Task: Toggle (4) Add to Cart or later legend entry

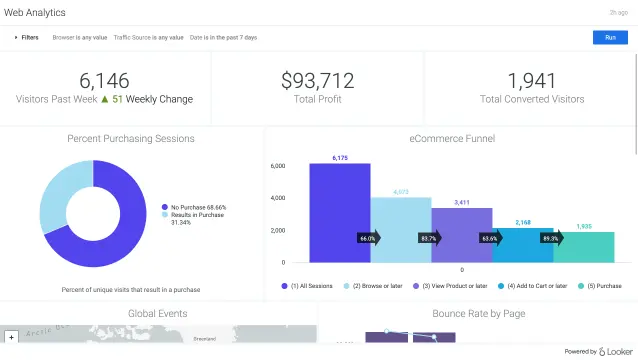Action: click(533, 286)
